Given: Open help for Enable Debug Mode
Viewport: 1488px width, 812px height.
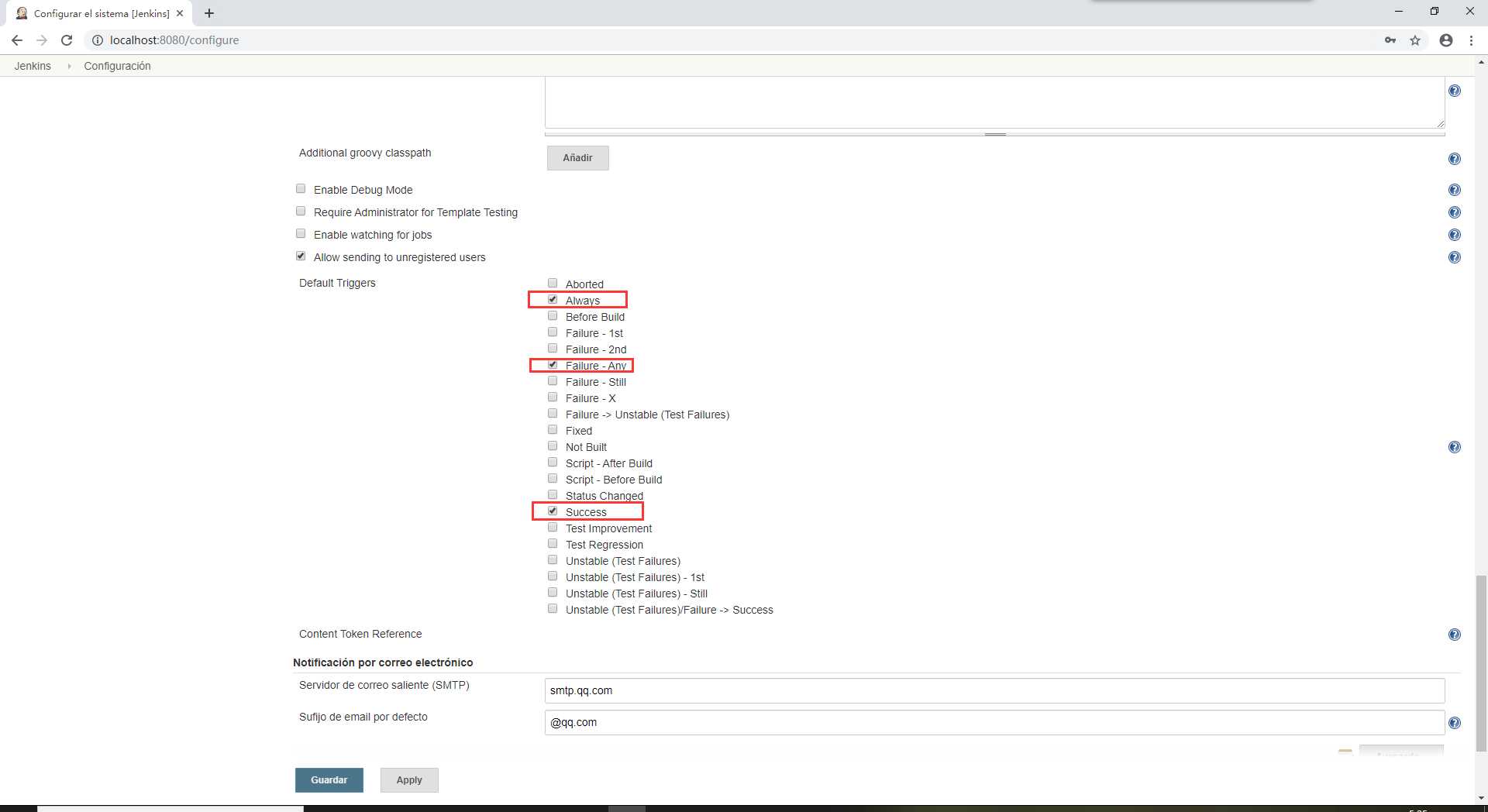Looking at the screenshot, I should (x=1455, y=190).
